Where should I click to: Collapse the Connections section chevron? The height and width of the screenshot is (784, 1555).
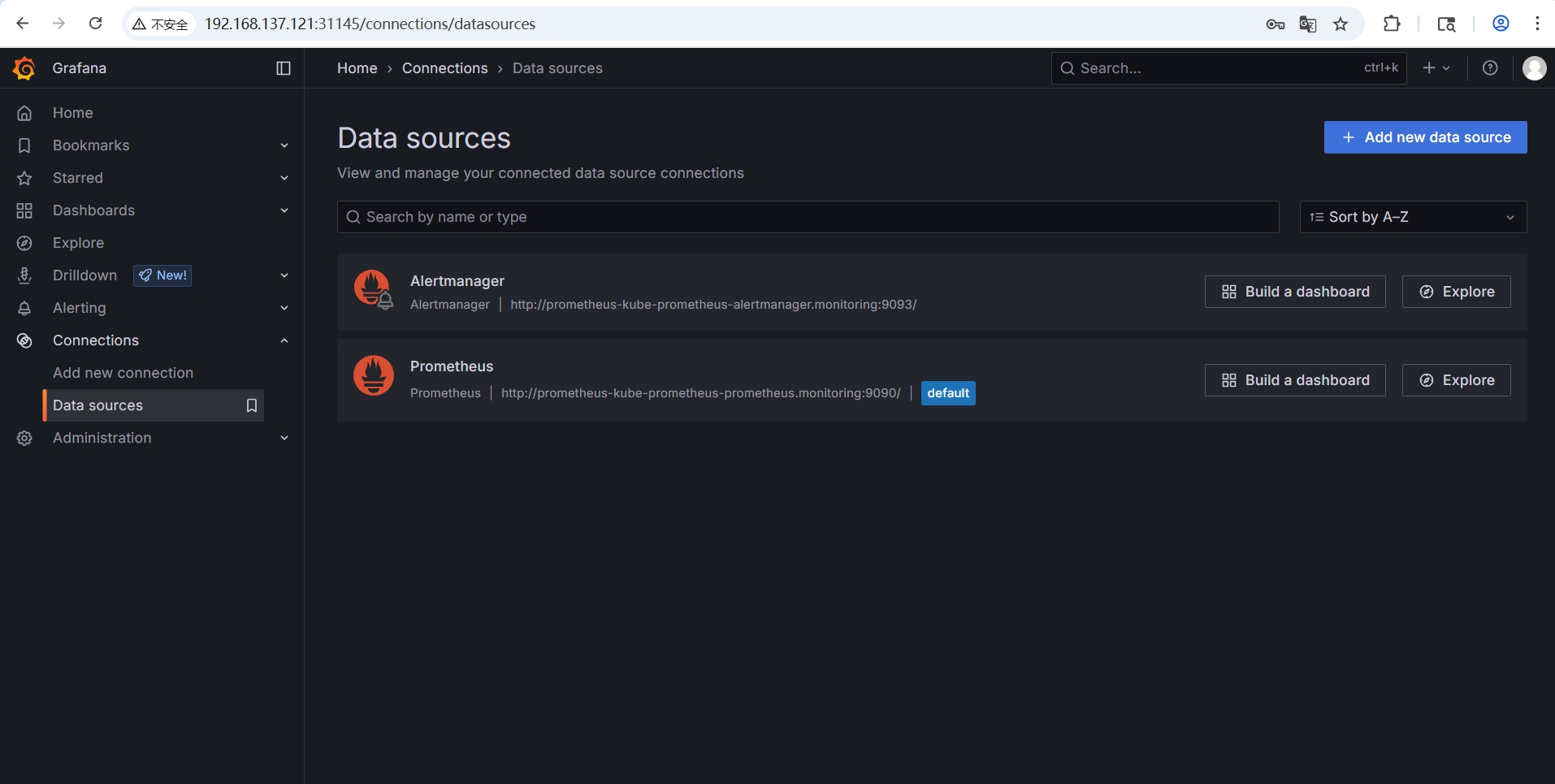(x=284, y=340)
